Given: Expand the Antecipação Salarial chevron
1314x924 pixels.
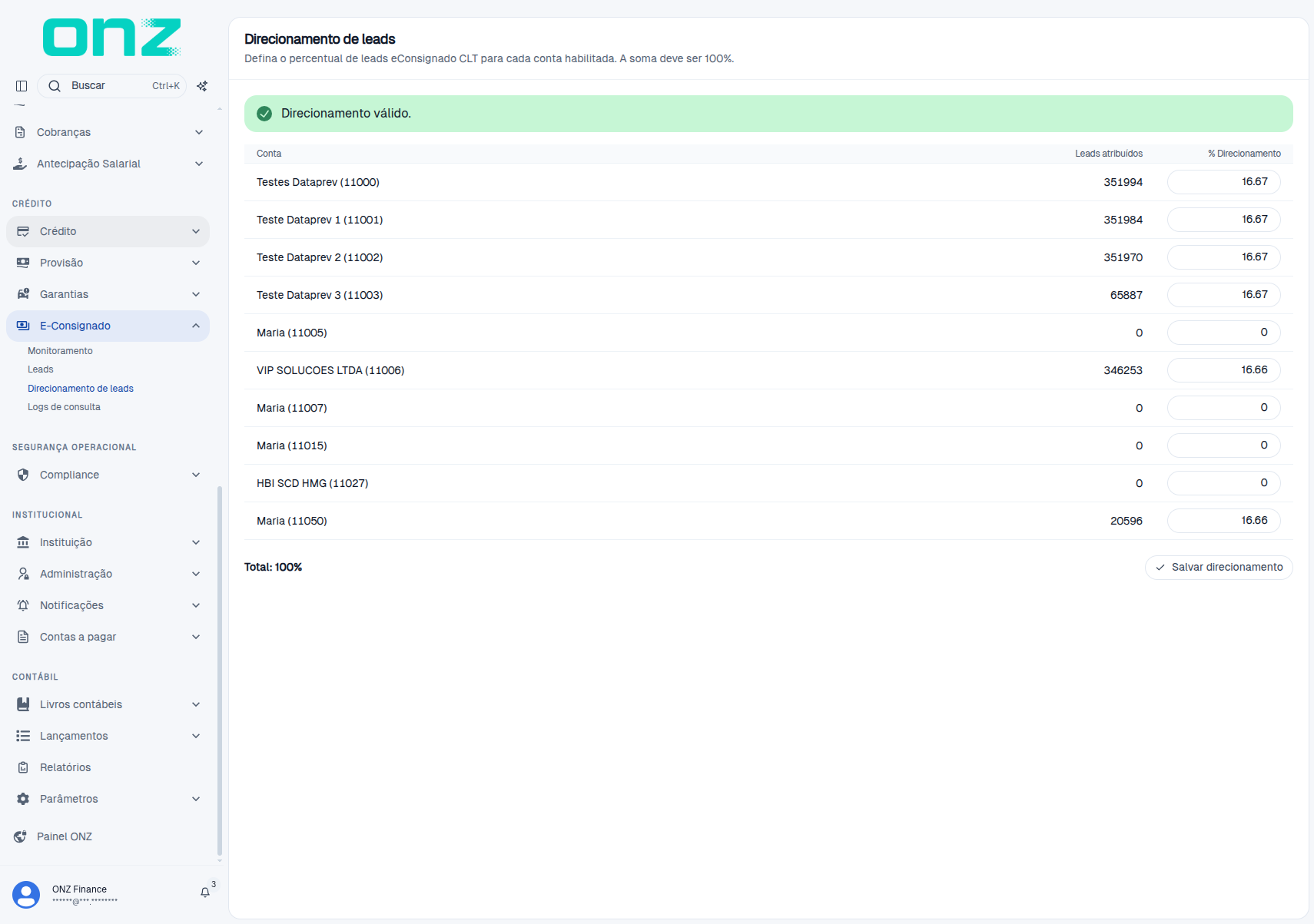Looking at the screenshot, I should (199, 164).
